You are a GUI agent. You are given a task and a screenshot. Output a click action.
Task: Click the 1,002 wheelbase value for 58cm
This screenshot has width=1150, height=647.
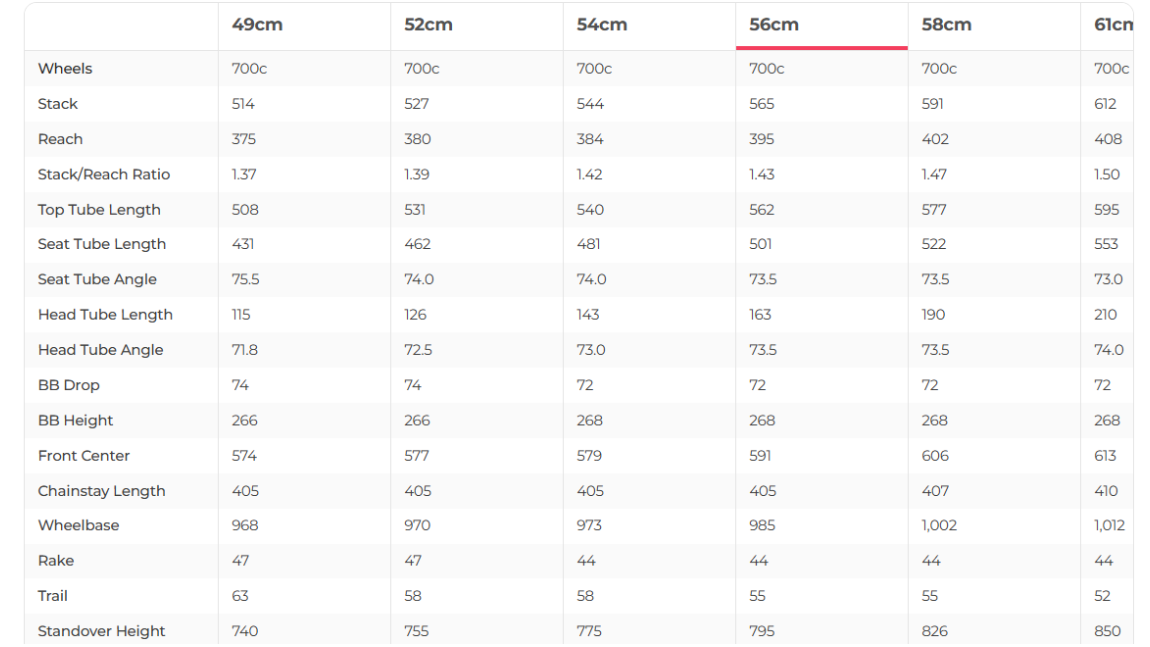coord(939,525)
